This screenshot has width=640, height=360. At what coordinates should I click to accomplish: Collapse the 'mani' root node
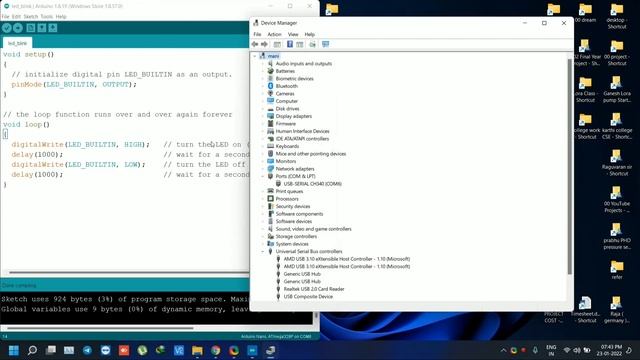pyautogui.click(x=255, y=56)
